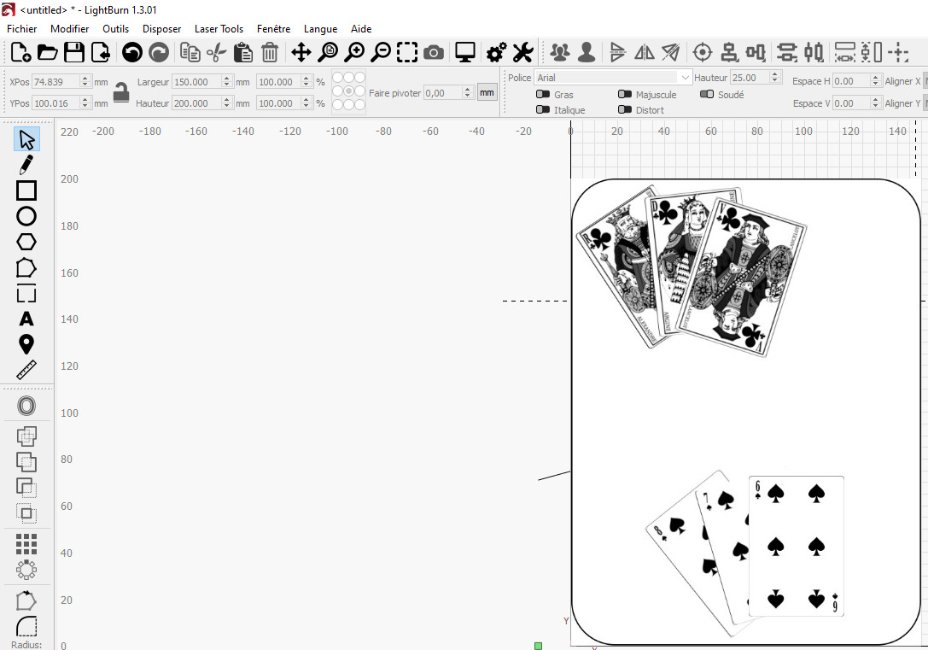Screen dimensions: 928x650
Task: Import a file with the import icon
Action: (x=101, y=53)
